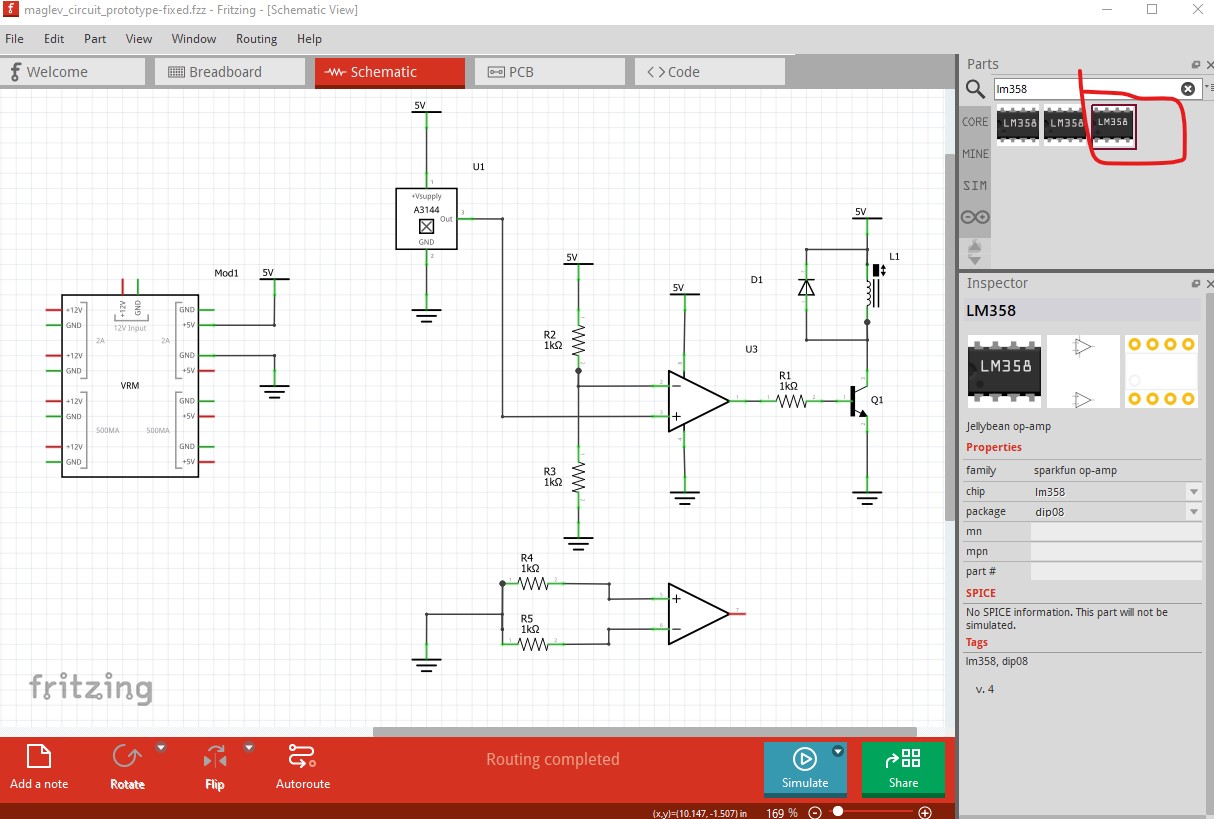The height and width of the screenshot is (819, 1214).
Task: Select the third LM358 part thumbnail
Action: (1113, 125)
